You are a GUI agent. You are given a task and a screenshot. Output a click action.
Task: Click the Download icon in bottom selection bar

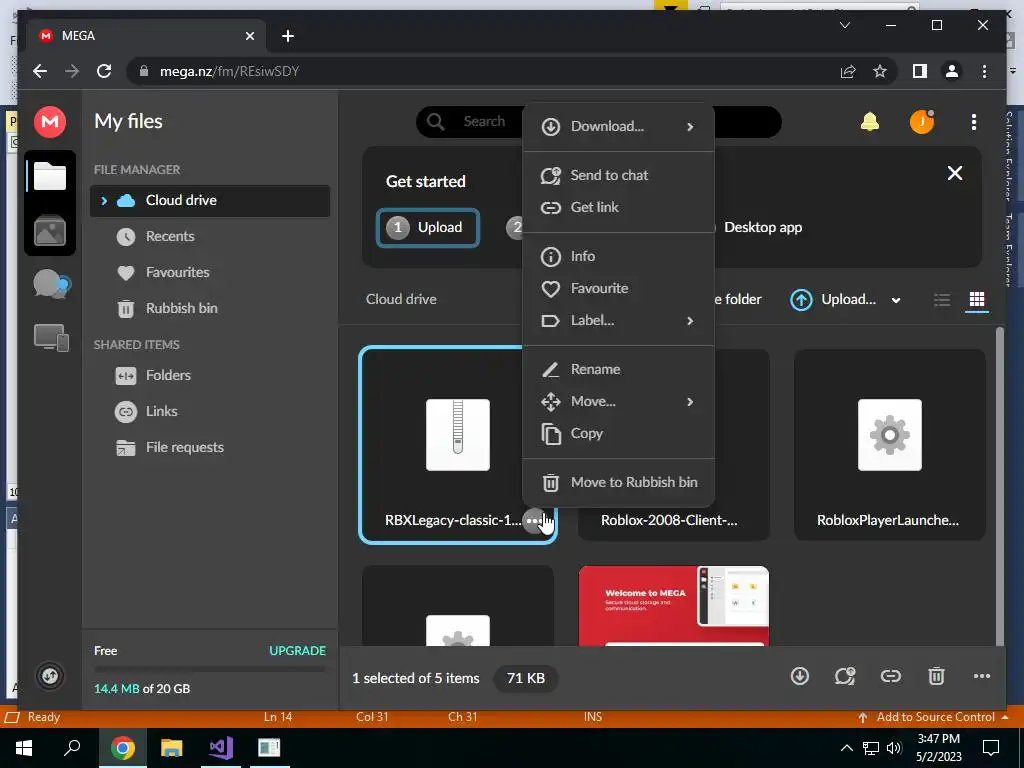click(799, 676)
